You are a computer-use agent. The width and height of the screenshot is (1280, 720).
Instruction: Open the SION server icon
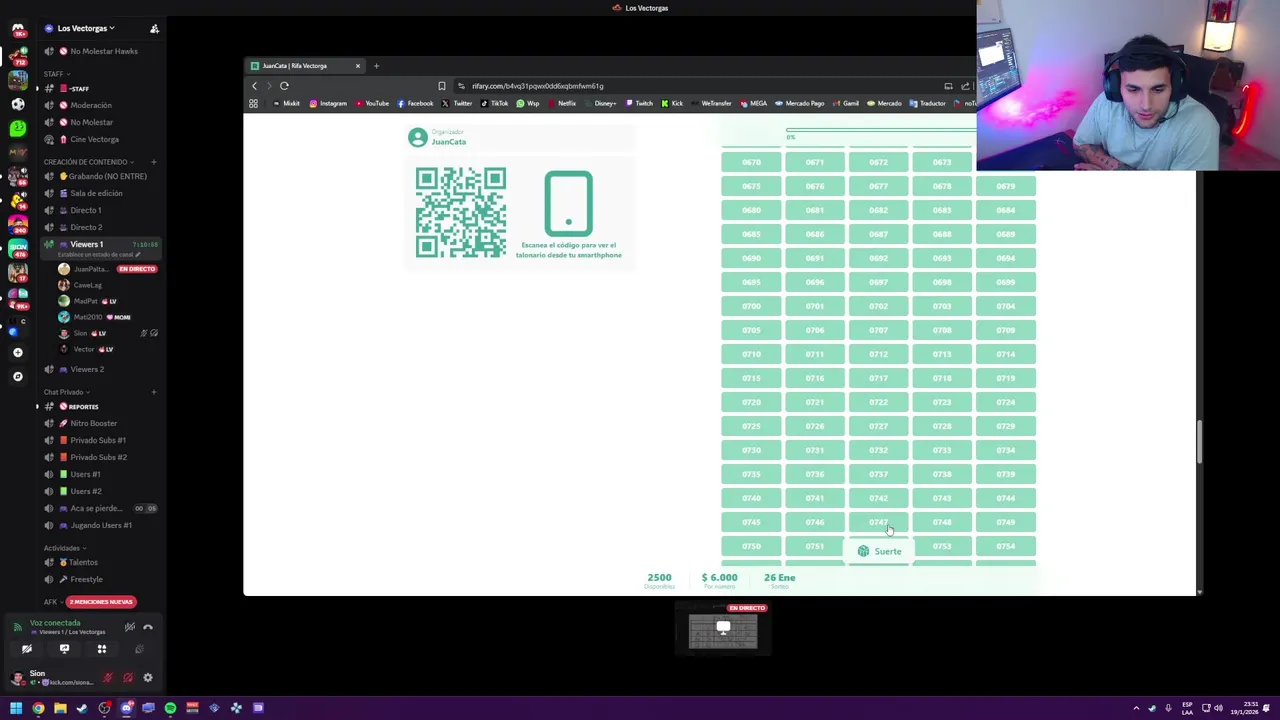click(x=17, y=248)
